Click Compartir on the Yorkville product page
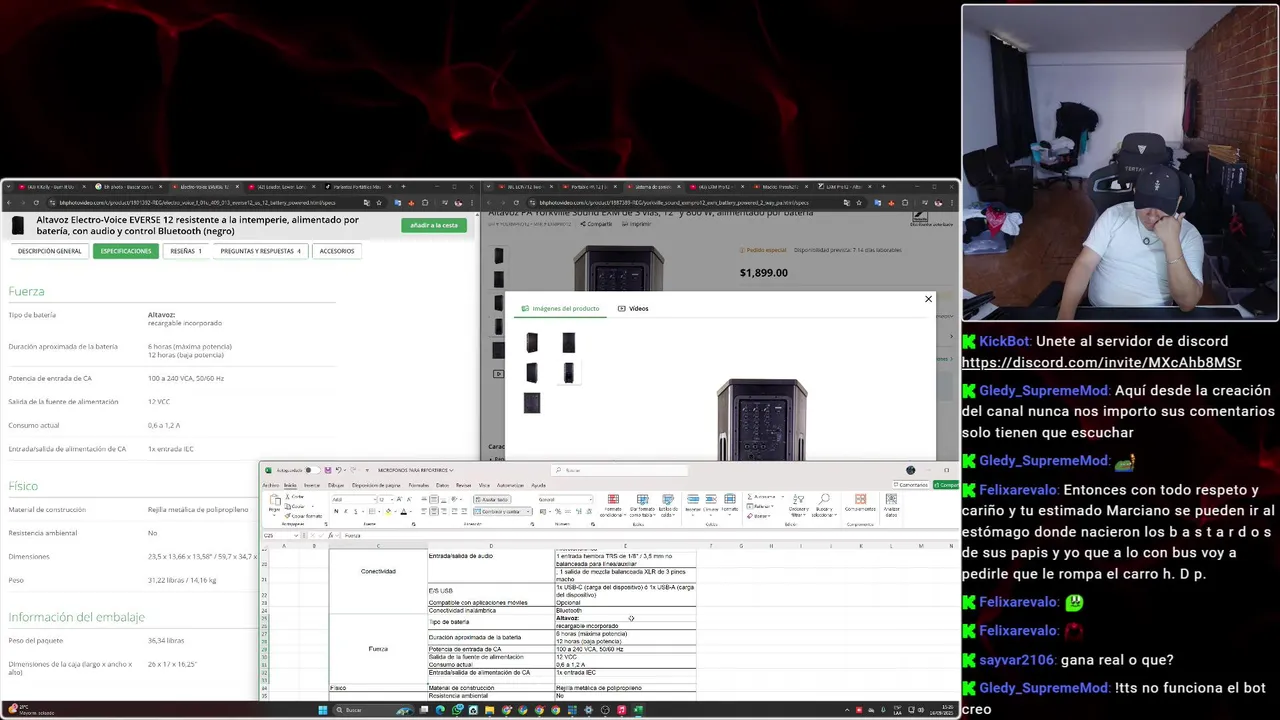The width and height of the screenshot is (1280, 720). coord(595,224)
